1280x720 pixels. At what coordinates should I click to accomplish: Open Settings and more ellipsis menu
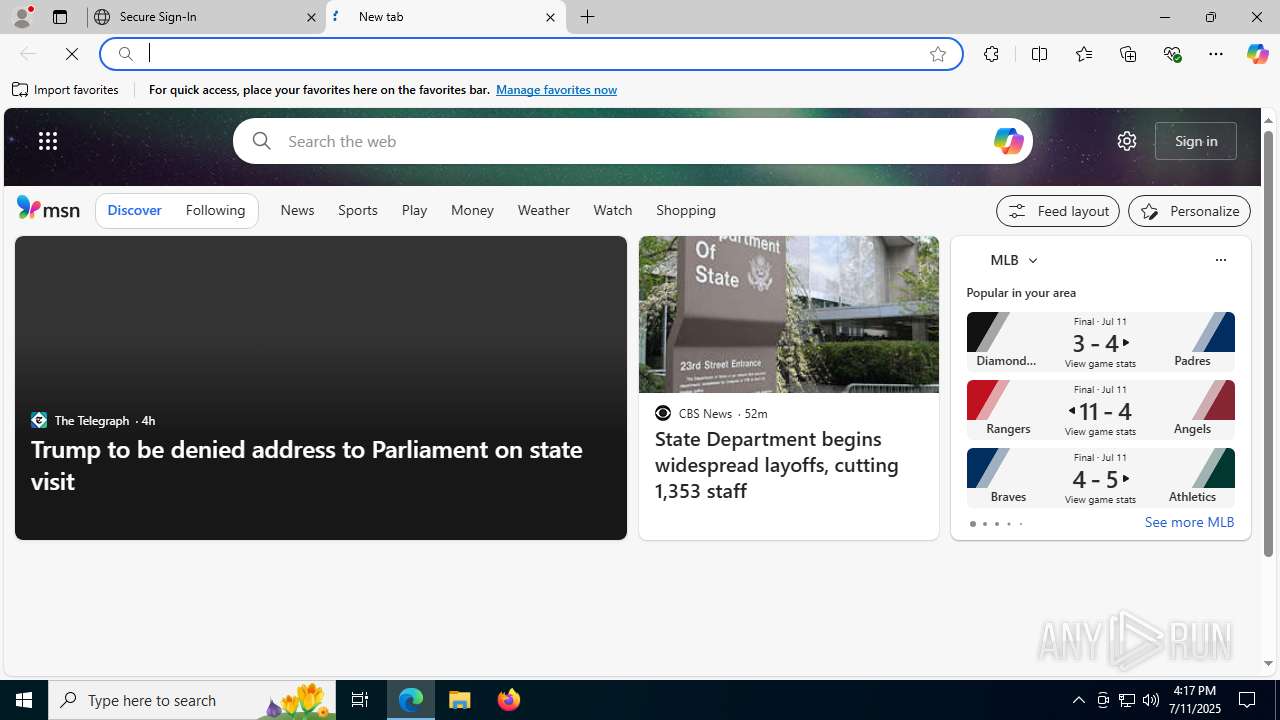tap(1216, 54)
